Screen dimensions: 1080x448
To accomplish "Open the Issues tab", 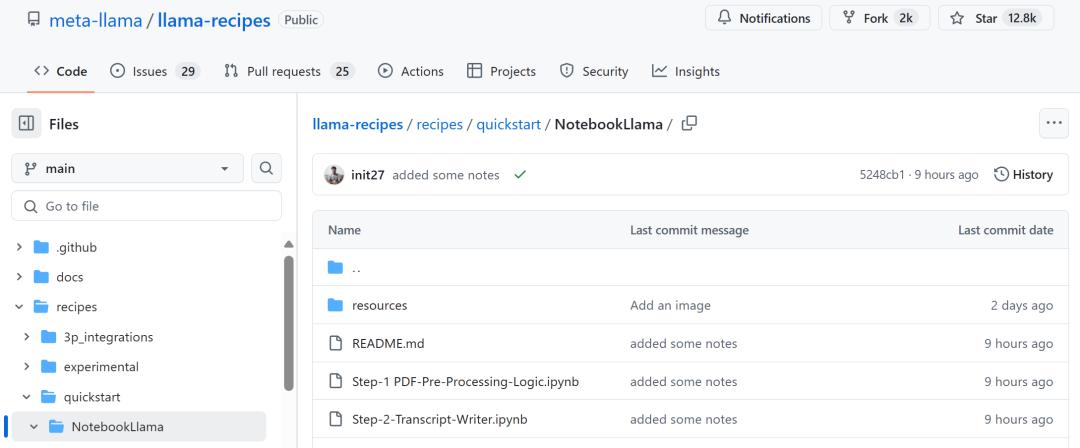I will [x=155, y=71].
